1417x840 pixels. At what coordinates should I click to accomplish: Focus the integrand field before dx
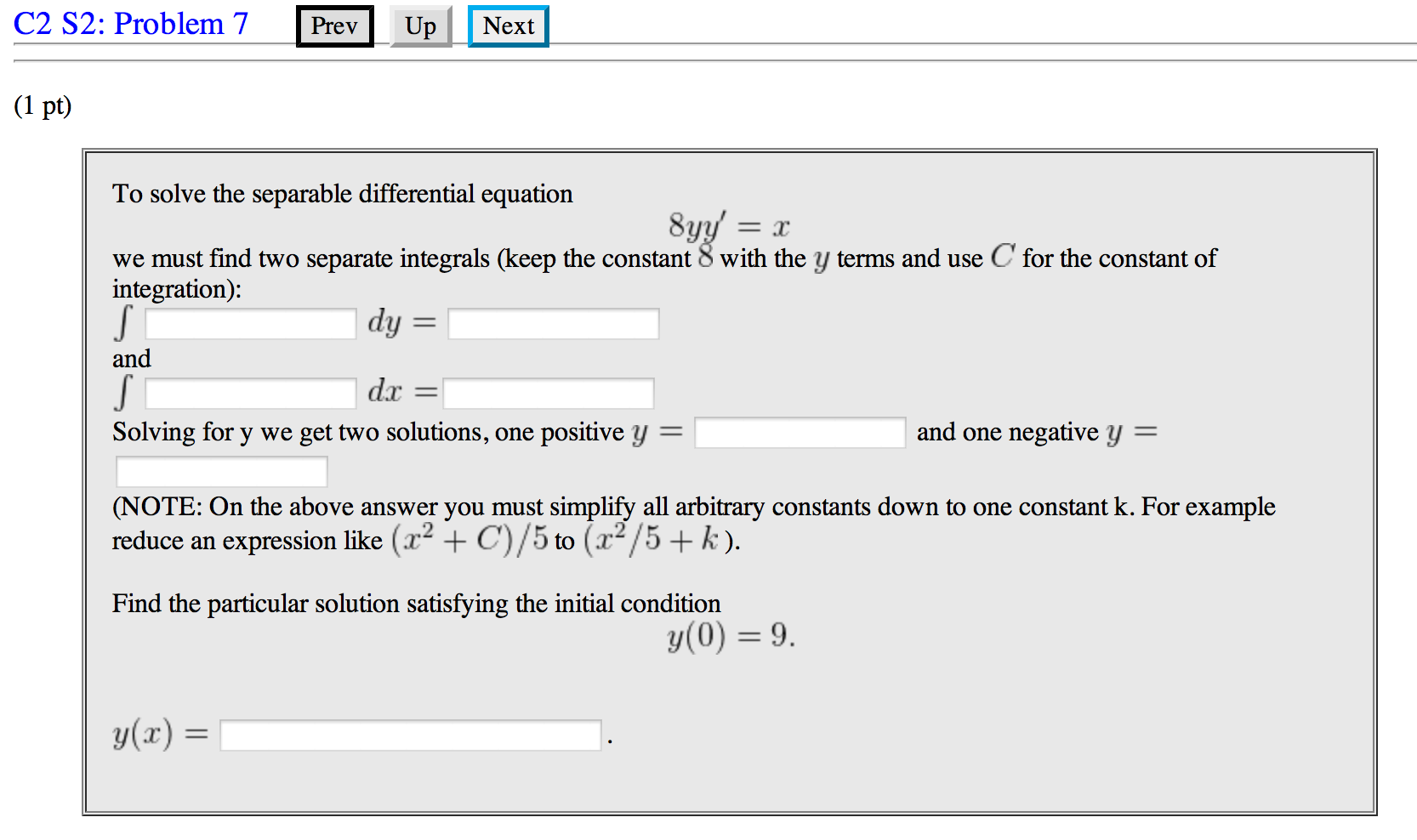[250, 394]
